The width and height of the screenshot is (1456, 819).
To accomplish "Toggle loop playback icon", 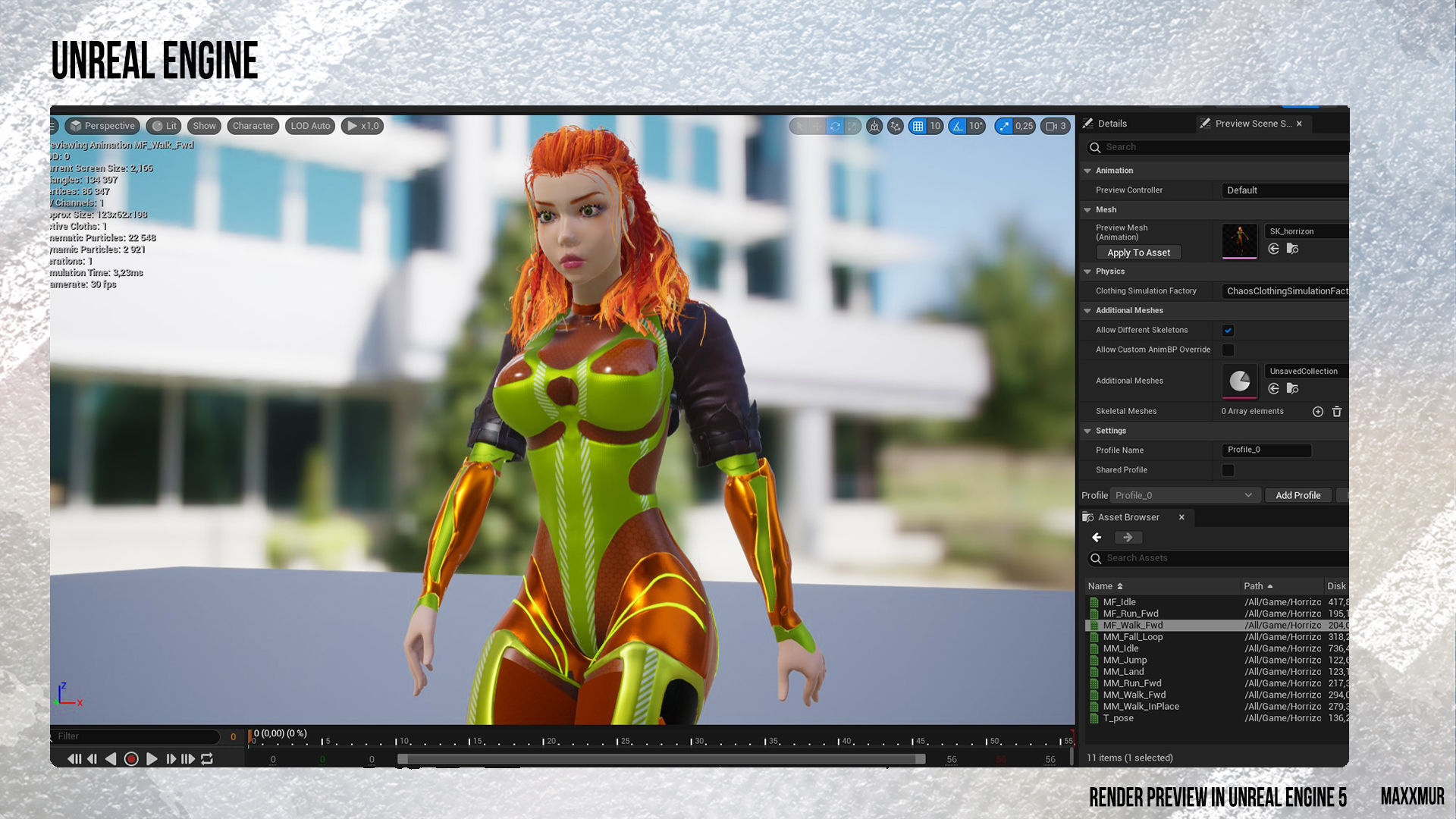I will 207,758.
